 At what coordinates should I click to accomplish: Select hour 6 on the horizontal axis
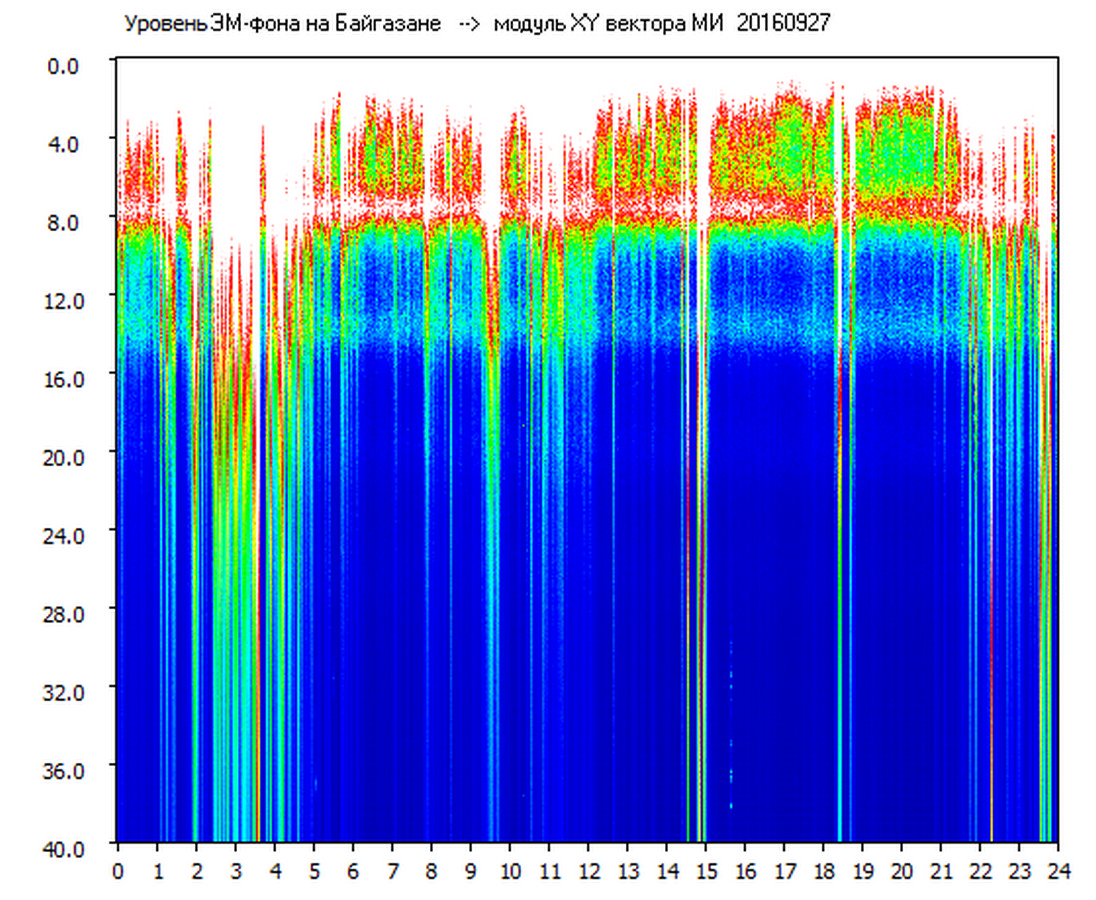pos(353,871)
